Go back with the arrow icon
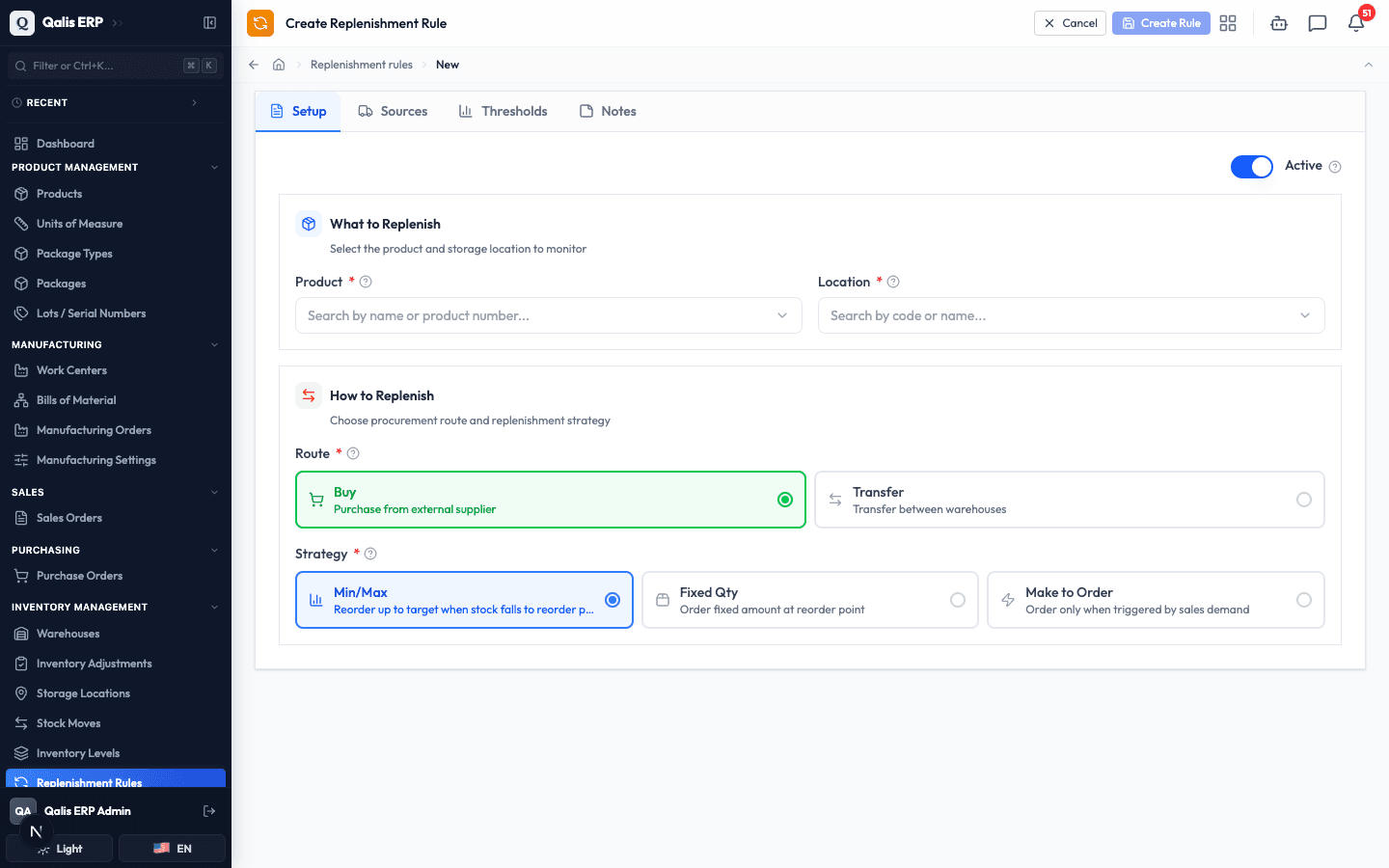 pos(254,65)
